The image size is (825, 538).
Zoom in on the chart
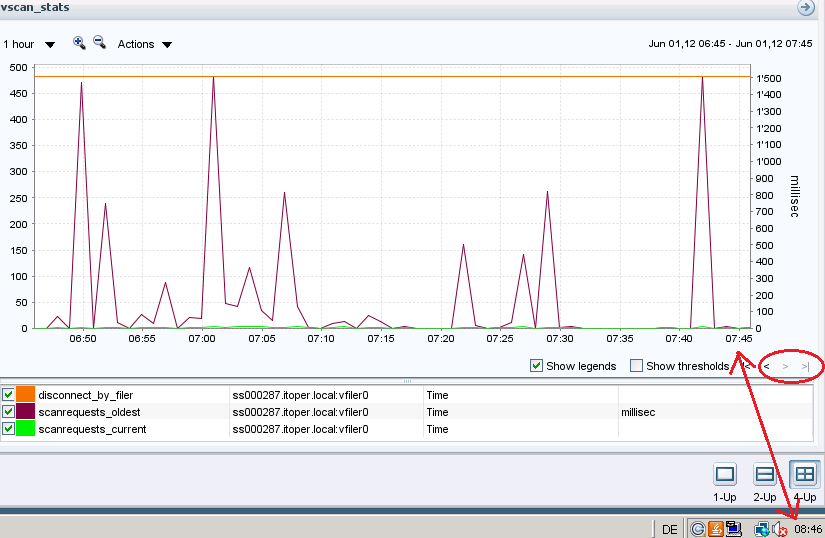tap(79, 43)
